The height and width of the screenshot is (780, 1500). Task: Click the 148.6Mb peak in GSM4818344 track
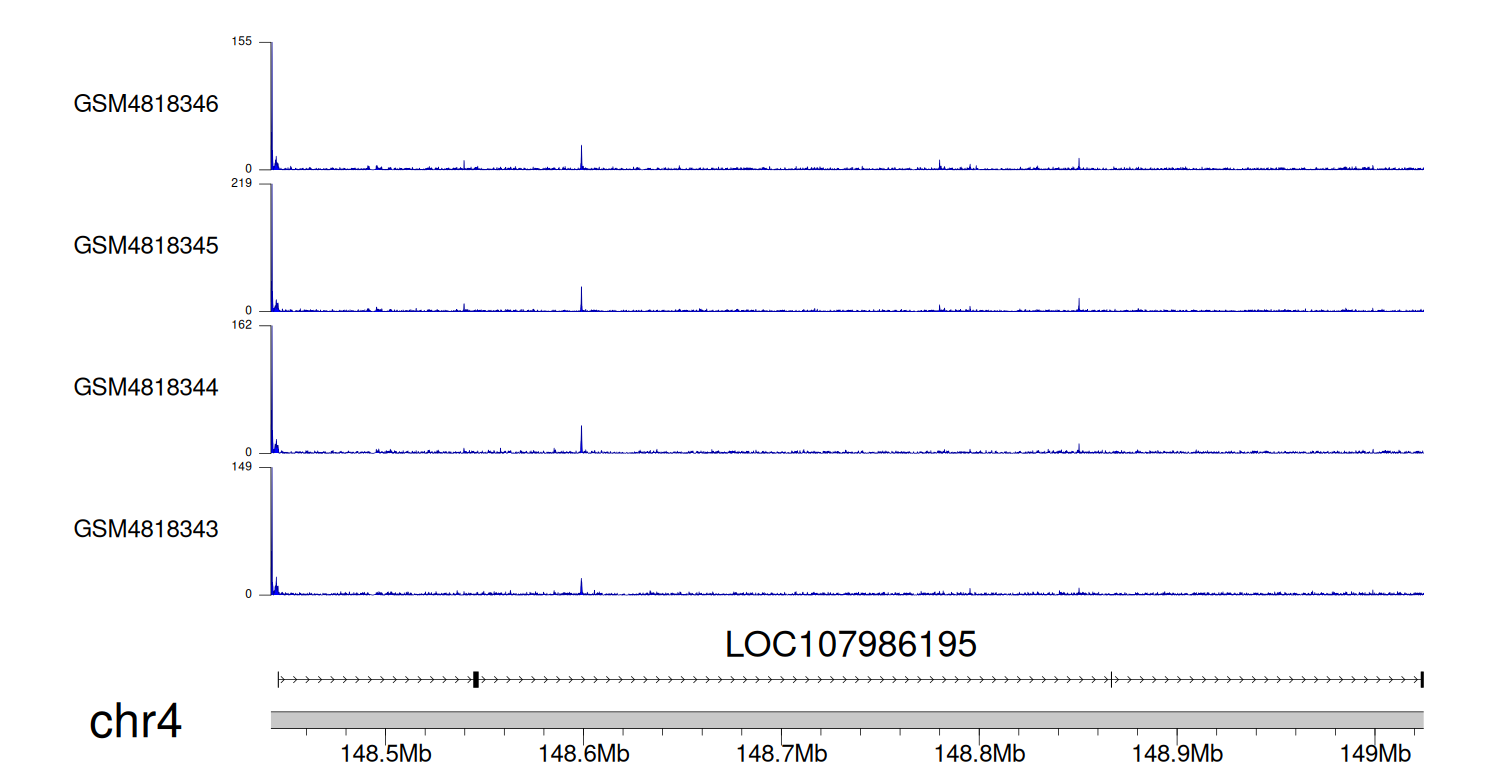coord(581,440)
